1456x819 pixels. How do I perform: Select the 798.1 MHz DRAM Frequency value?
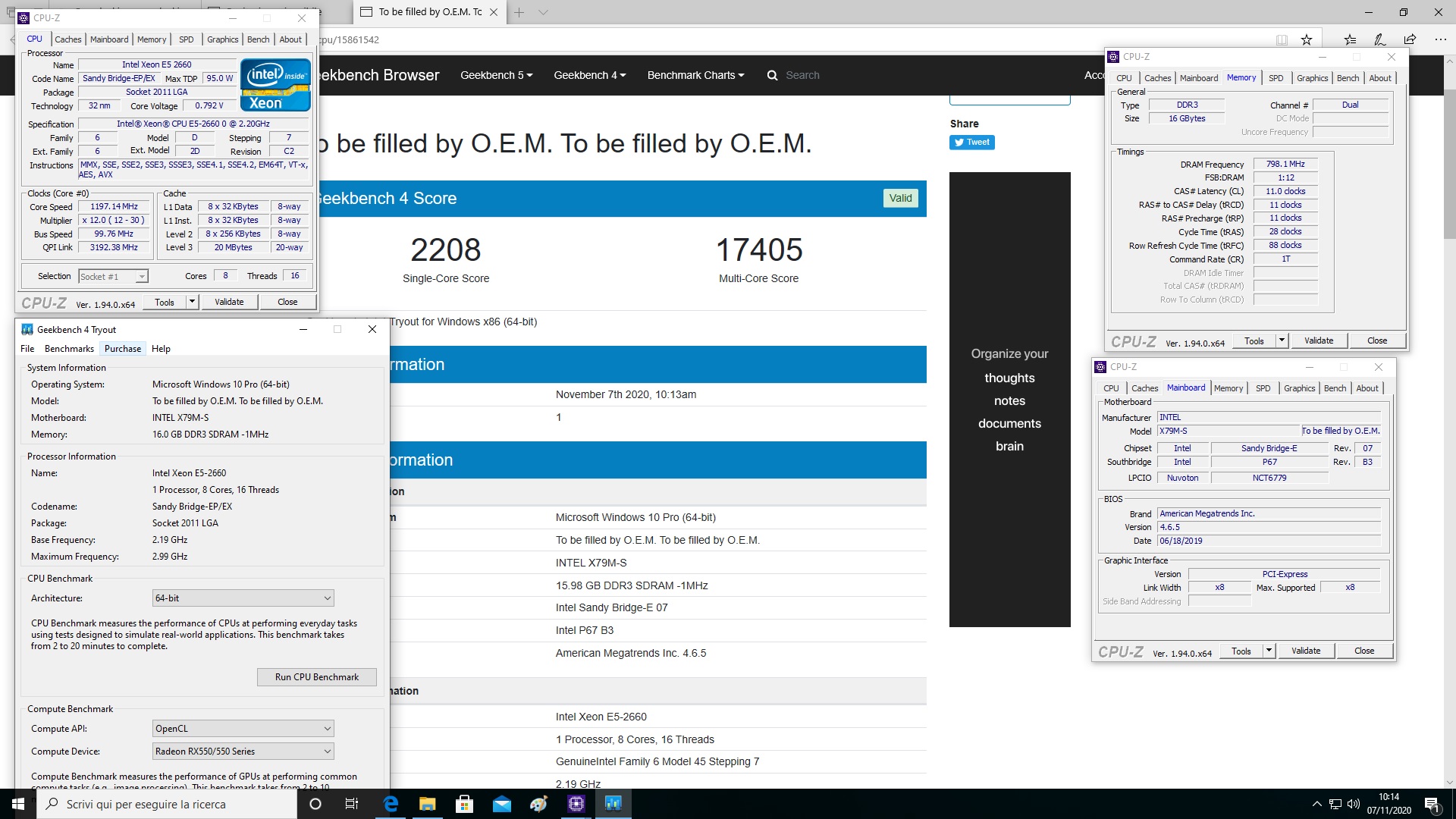[x=1285, y=164]
